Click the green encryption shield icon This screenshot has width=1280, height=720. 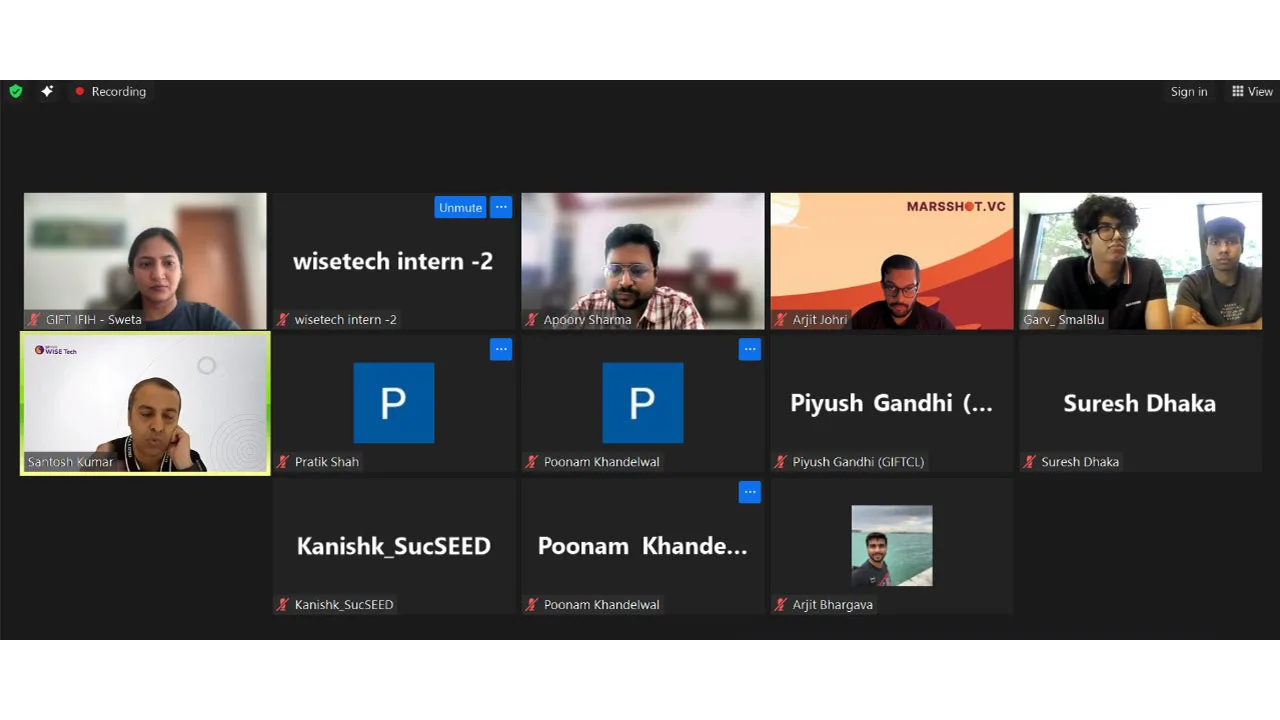point(16,91)
